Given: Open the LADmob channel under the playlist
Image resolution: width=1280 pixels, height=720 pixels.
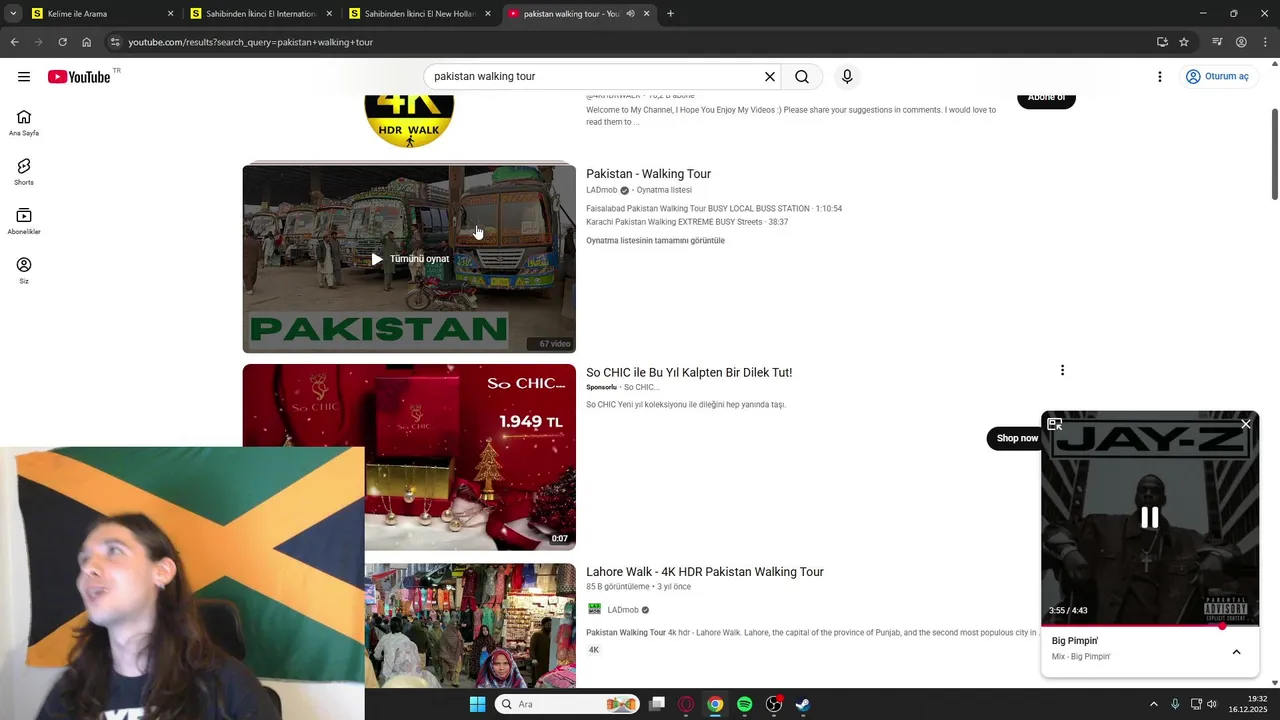Looking at the screenshot, I should point(601,190).
